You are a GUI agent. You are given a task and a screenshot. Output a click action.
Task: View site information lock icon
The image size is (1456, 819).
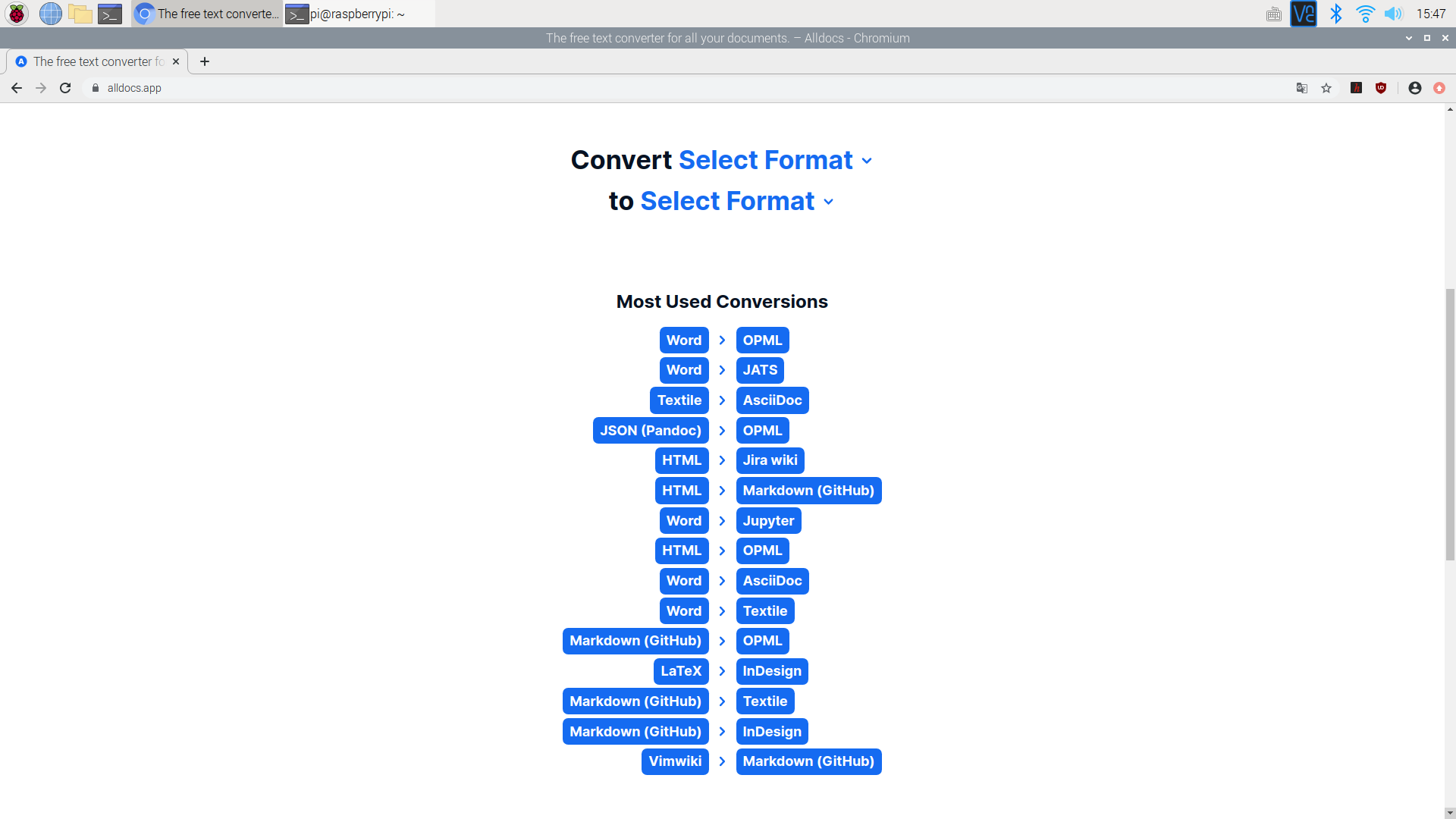(96, 88)
